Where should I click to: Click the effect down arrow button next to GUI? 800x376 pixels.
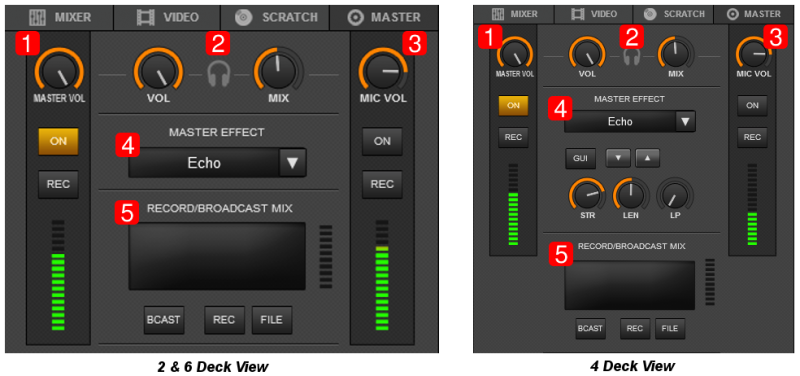pos(617,158)
